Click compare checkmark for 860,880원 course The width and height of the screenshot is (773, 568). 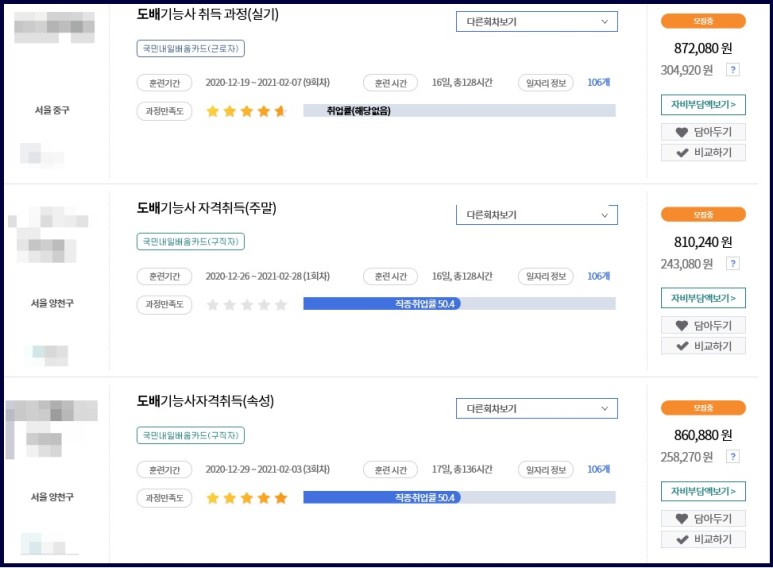click(682, 539)
